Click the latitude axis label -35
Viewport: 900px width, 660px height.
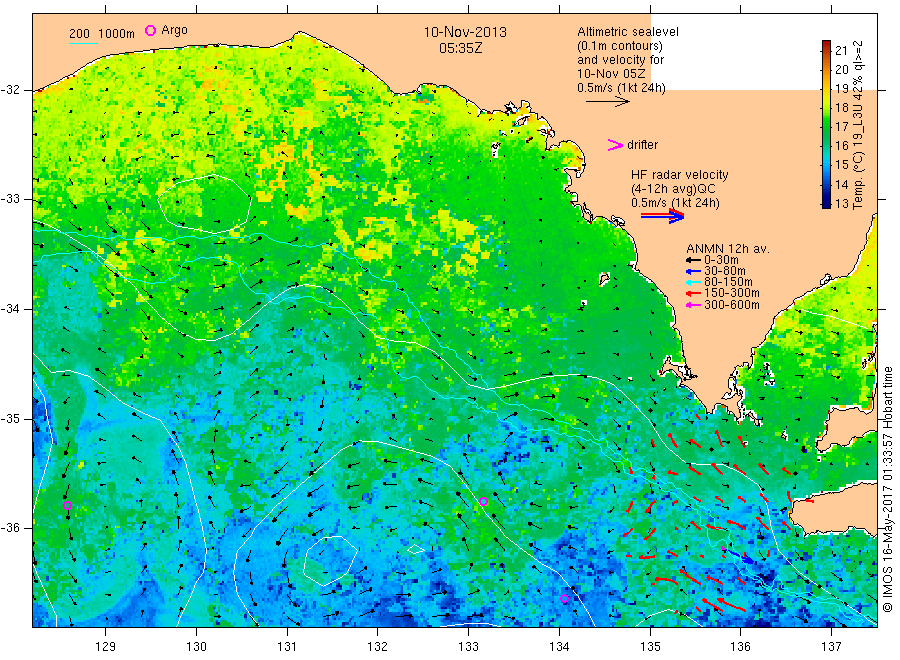(x=10, y=418)
